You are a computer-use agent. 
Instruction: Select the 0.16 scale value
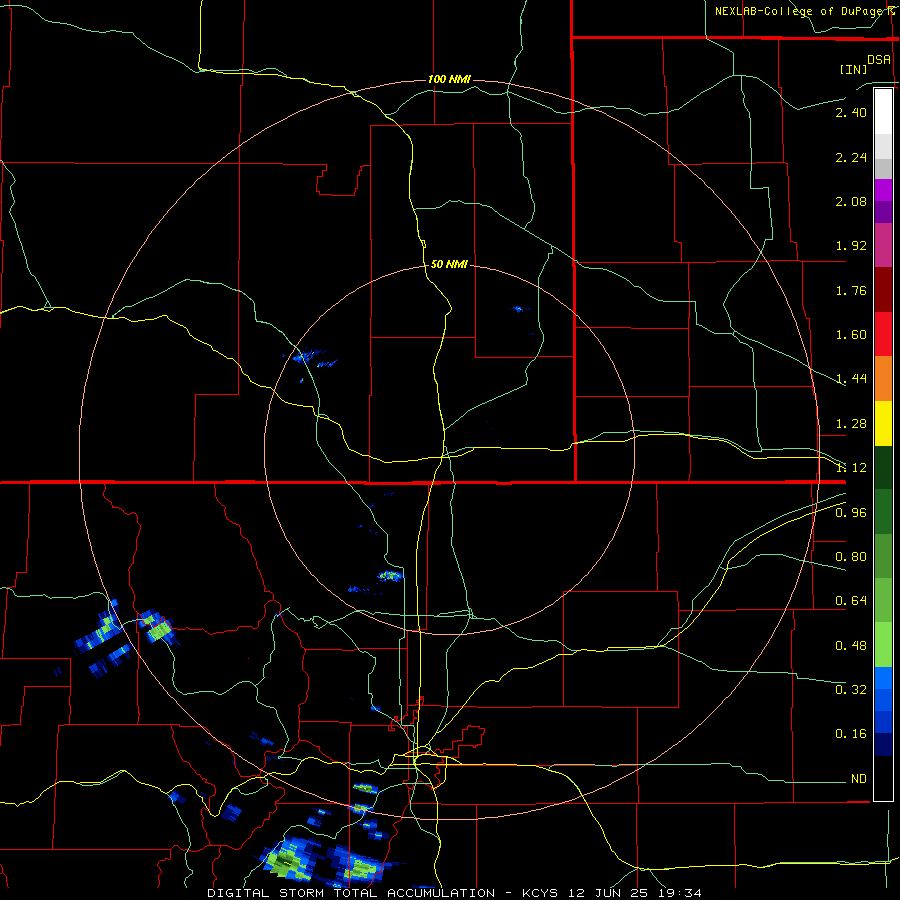pos(851,734)
